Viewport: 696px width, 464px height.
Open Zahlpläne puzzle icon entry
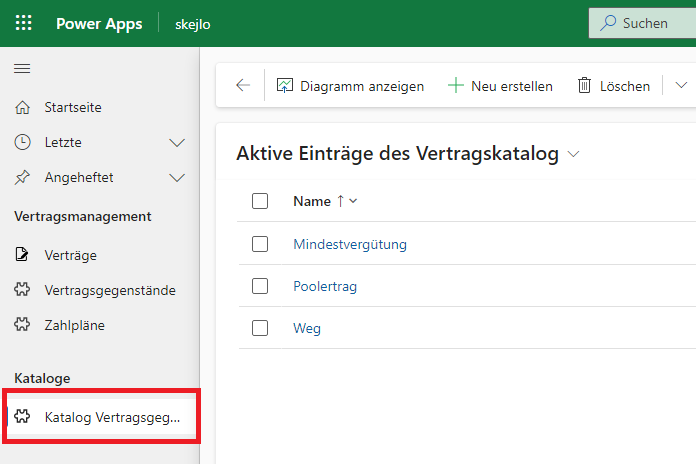click(22, 325)
